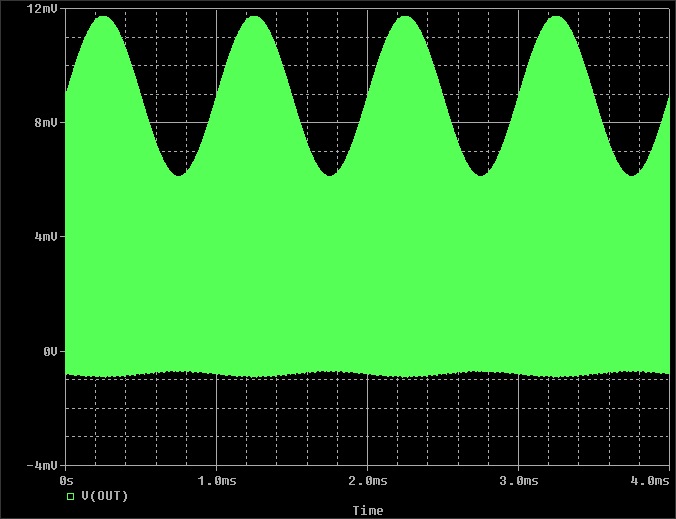Click the Time axis title
Viewport: 676px width, 519px height.
368,511
